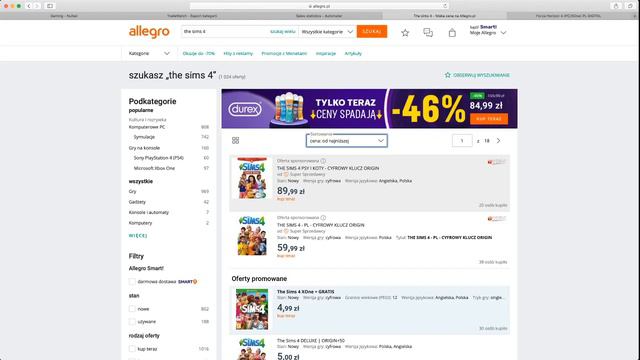The height and width of the screenshot is (360, 640).
Task: Toggle Safari sidebar button
Action: click(50, 6)
